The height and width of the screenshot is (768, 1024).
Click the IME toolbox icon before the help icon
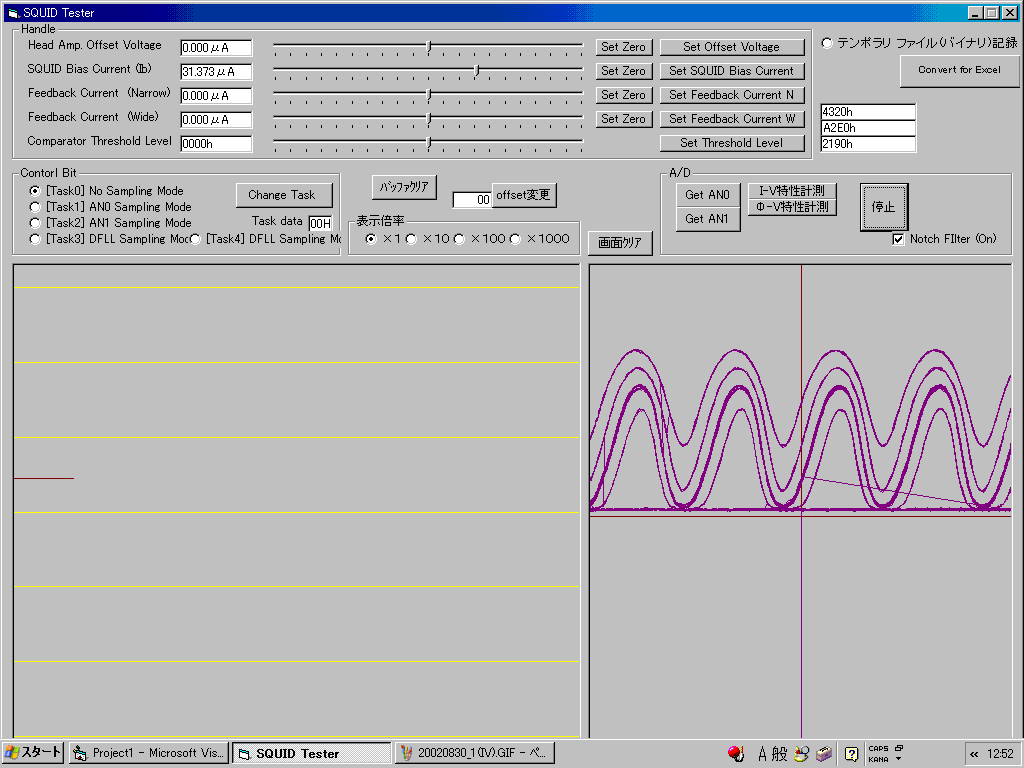click(x=824, y=754)
